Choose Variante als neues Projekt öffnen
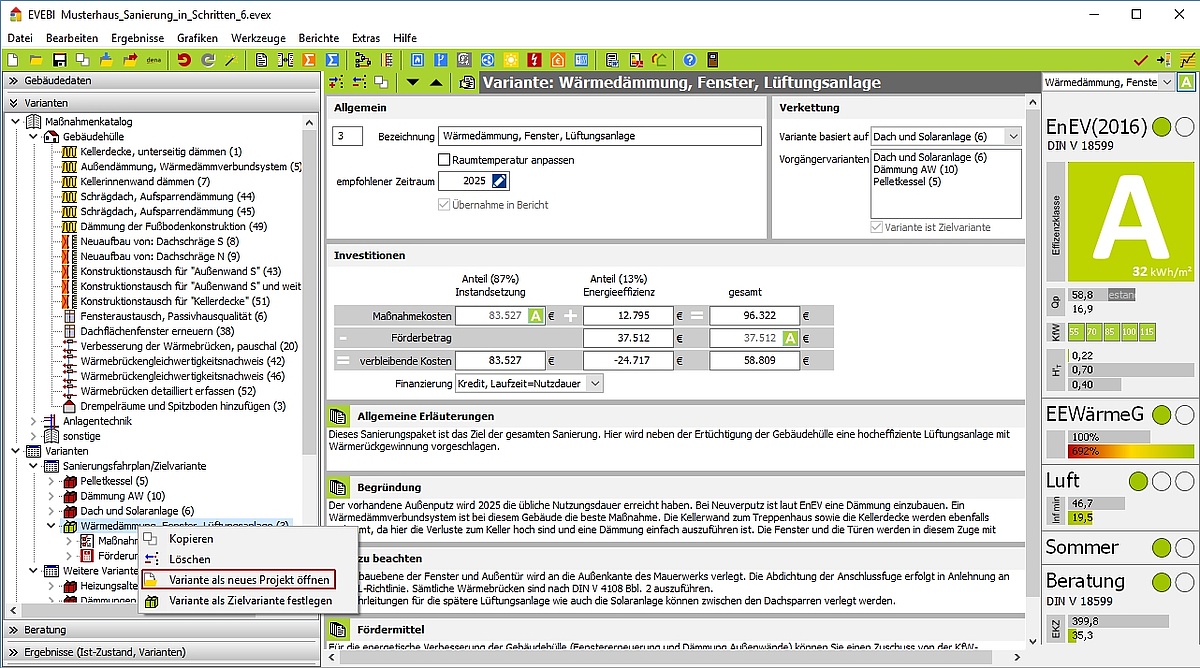The height and width of the screenshot is (668, 1200). (x=237, y=579)
